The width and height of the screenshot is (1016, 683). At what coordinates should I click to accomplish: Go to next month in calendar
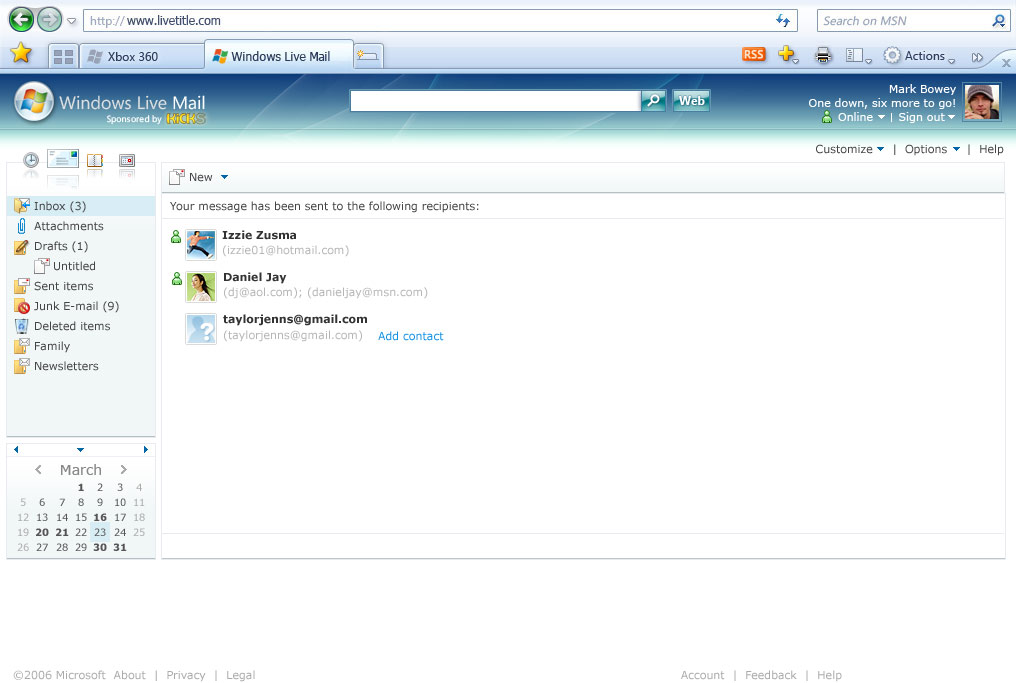point(123,470)
